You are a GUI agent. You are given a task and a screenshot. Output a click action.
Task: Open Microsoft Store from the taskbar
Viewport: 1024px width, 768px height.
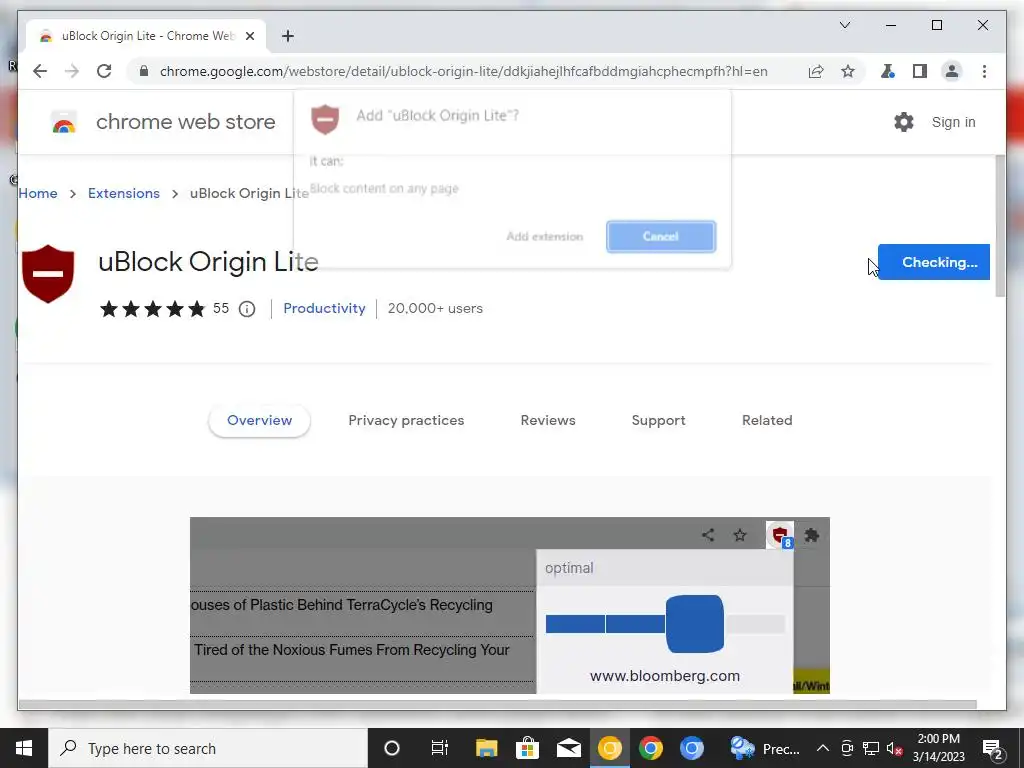click(x=527, y=748)
